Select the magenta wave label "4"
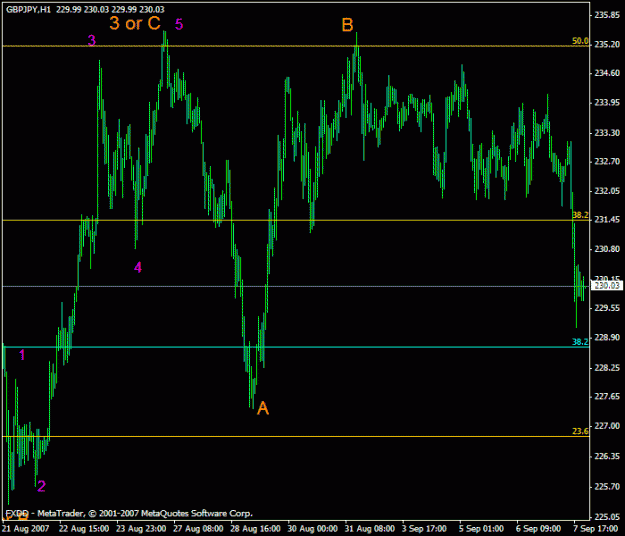The width and height of the screenshot is (625, 536). coord(138,267)
